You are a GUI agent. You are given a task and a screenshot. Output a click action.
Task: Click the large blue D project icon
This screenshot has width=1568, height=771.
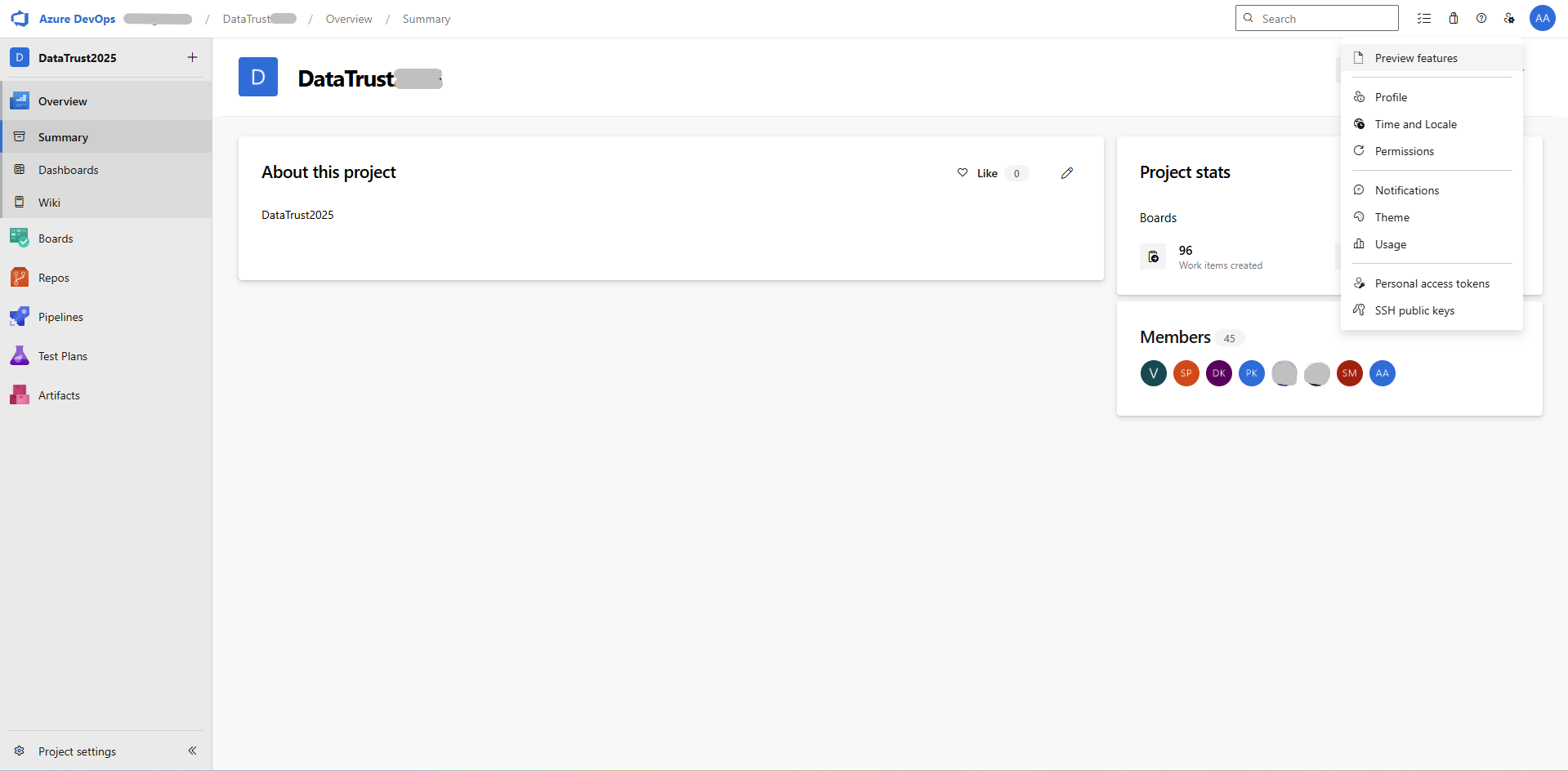coord(258,77)
